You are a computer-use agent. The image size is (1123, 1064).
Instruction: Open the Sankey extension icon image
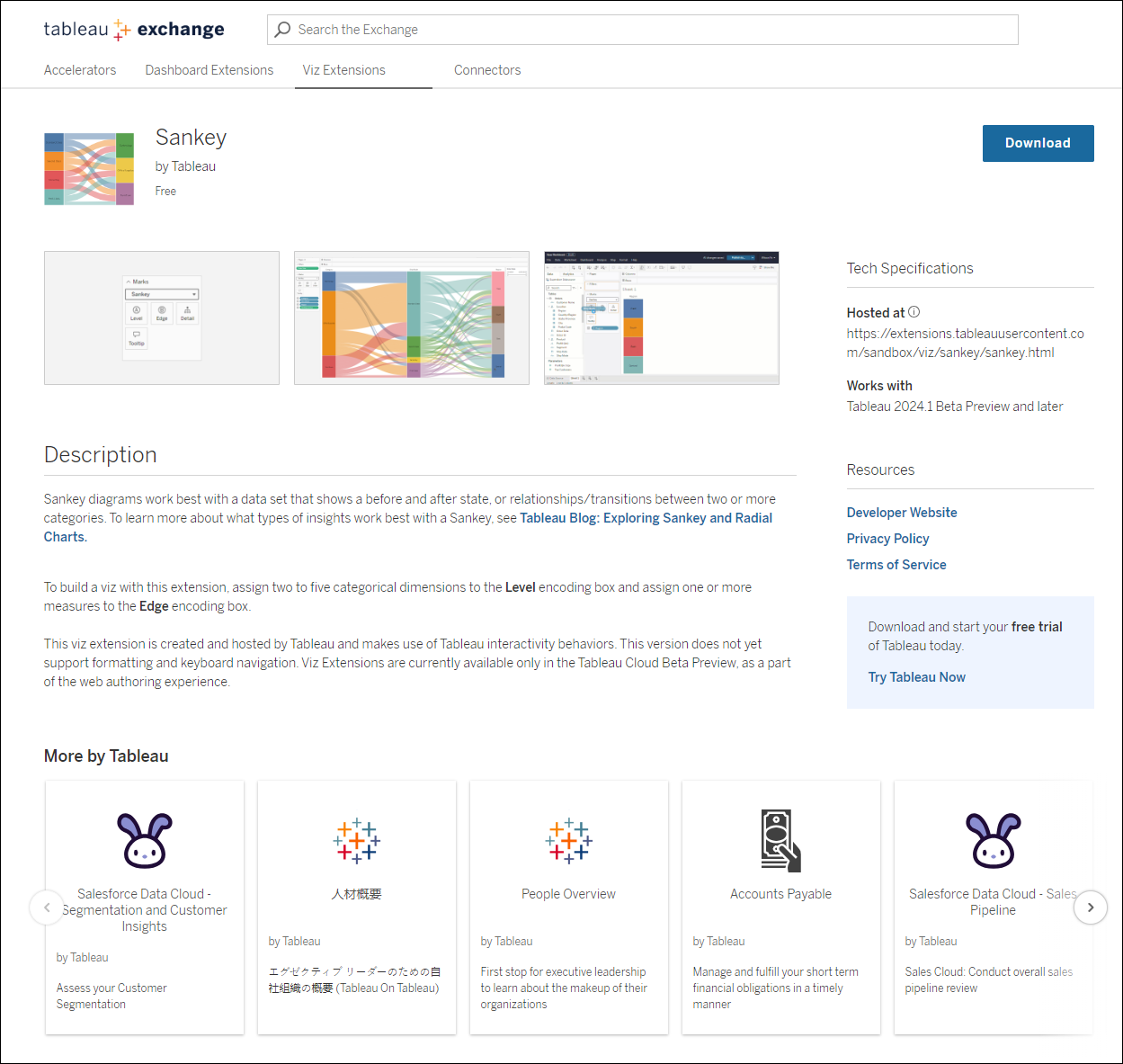[89, 169]
